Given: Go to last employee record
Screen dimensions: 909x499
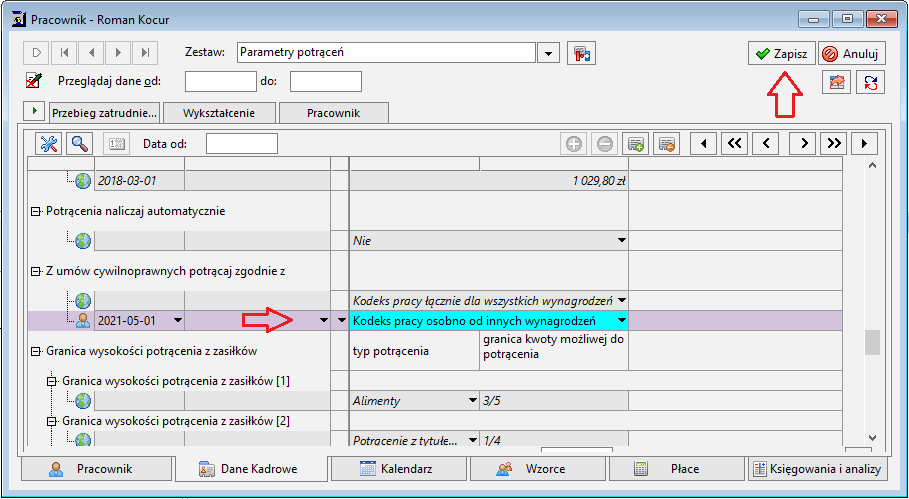Looking at the screenshot, I should pyautogui.click(x=145, y=53).
